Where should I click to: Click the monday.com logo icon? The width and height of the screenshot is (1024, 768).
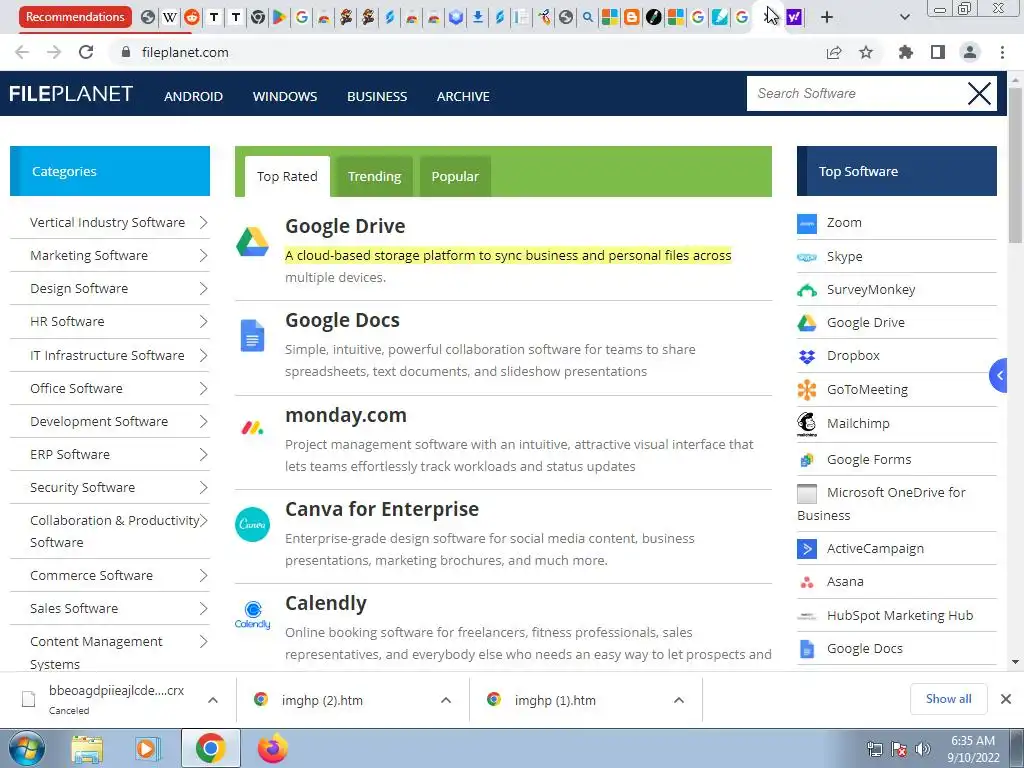(253, 428)
